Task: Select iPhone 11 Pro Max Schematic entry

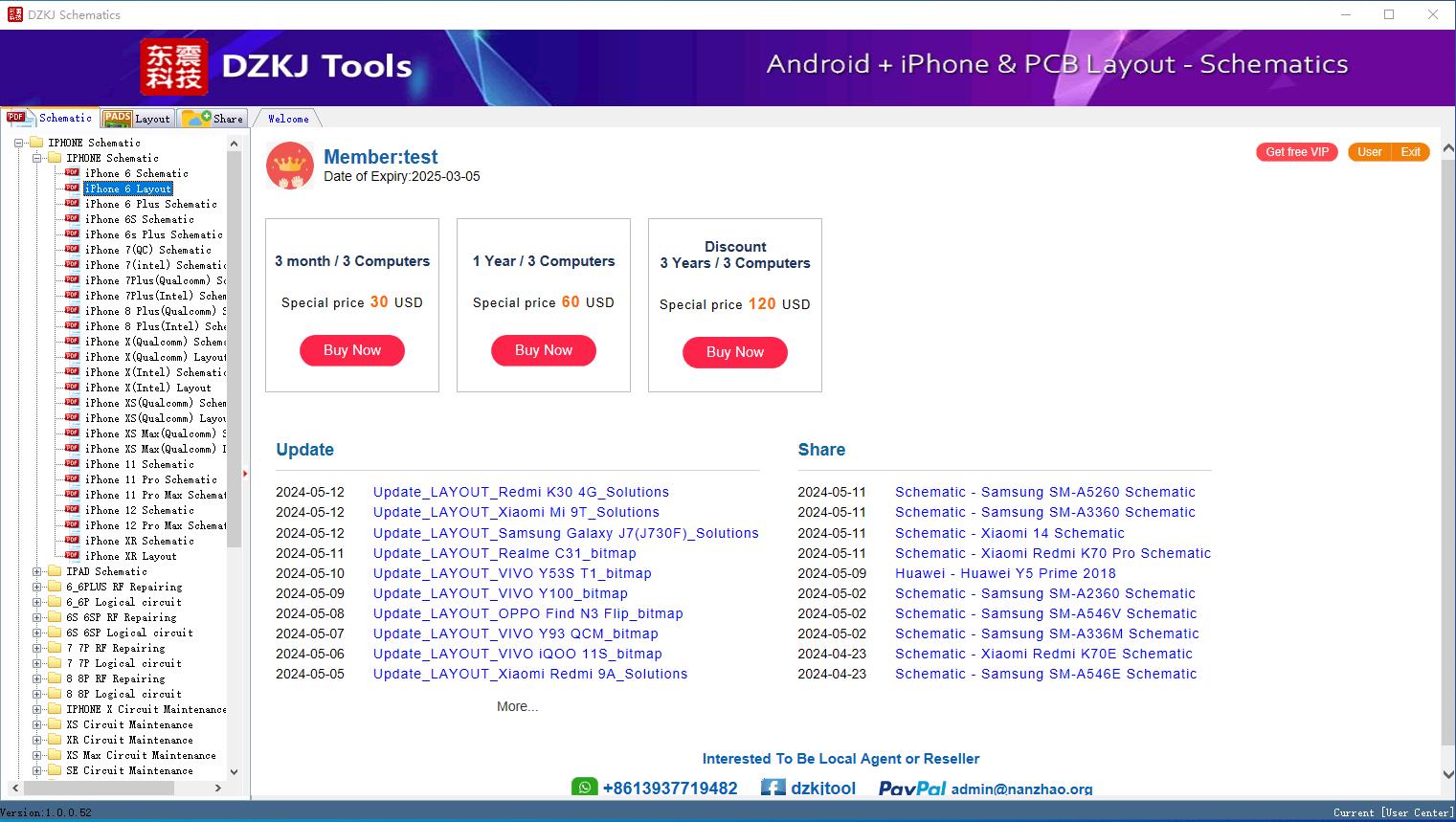Action: (155, 495)
